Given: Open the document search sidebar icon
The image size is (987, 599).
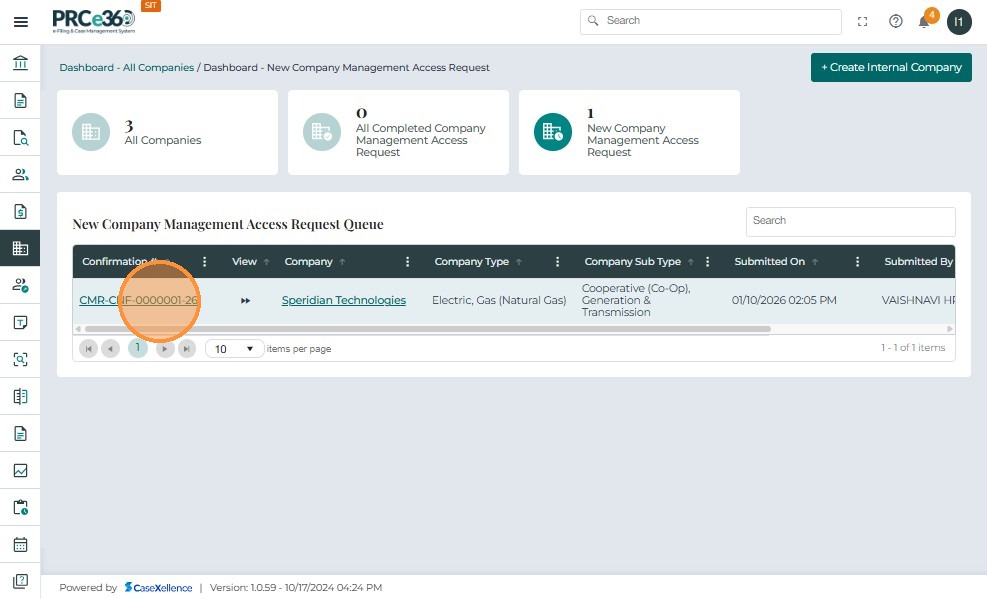Looking at the screenshot, I should pyautogui.click(x=20, y=137).
